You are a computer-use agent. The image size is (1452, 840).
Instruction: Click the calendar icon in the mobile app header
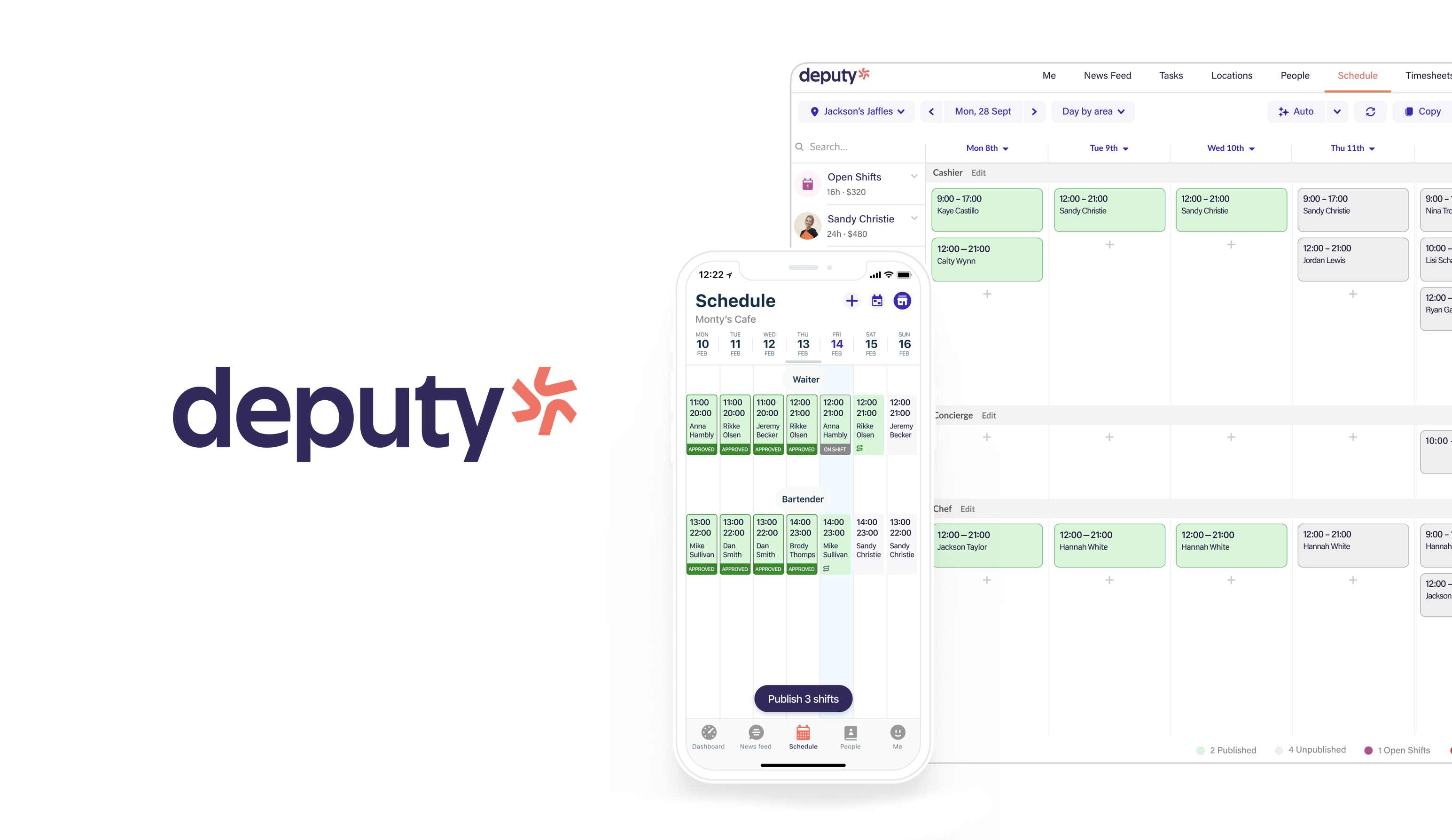point(877,300)
